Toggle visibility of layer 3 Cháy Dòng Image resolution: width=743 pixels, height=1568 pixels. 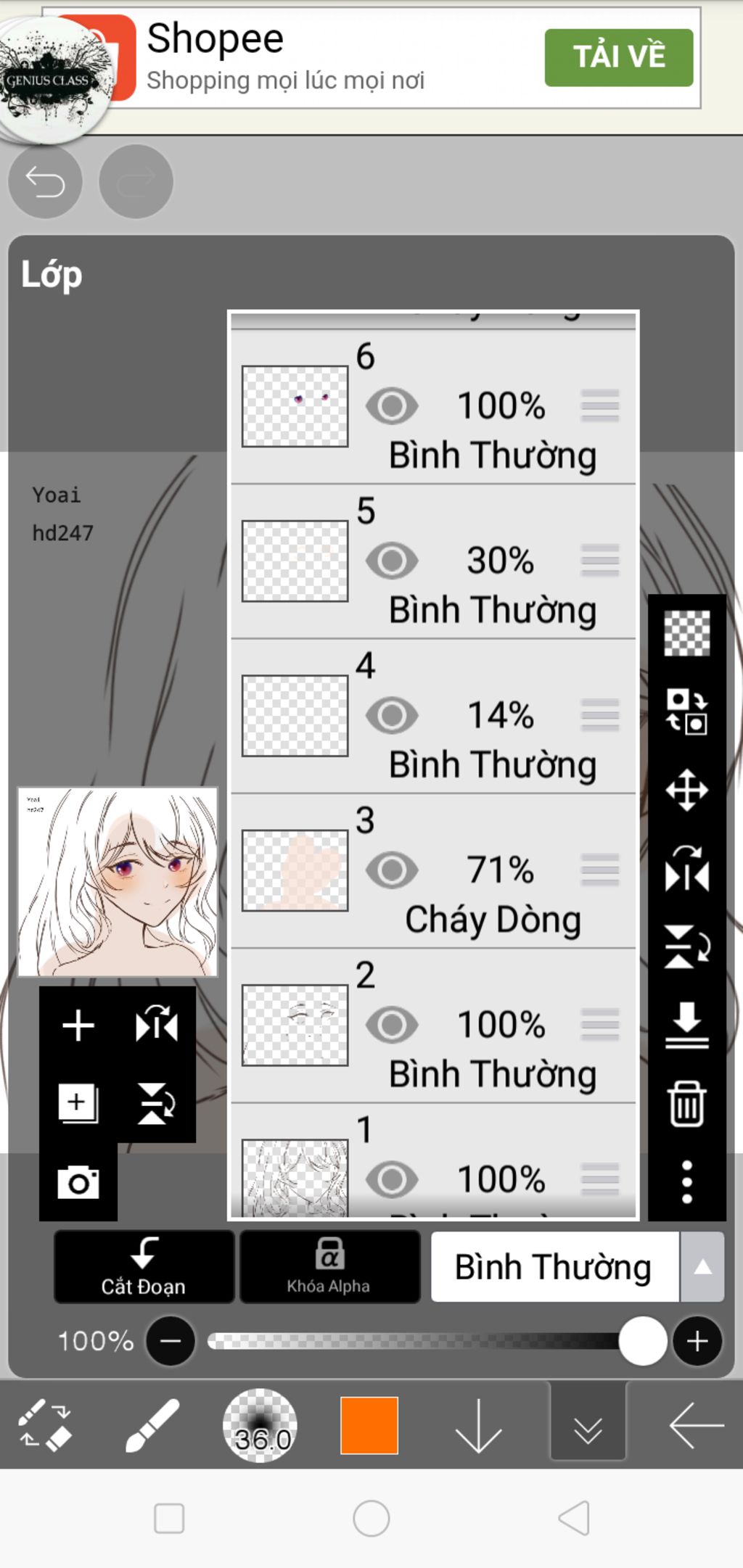[x=392, y=870]
